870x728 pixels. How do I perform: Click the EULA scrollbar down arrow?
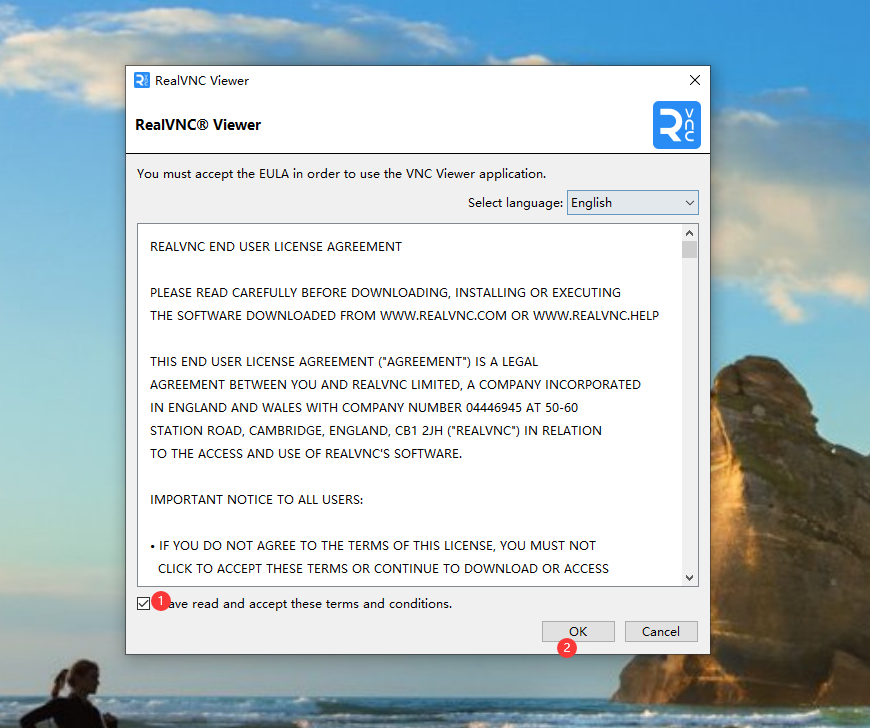pos(689,578)
